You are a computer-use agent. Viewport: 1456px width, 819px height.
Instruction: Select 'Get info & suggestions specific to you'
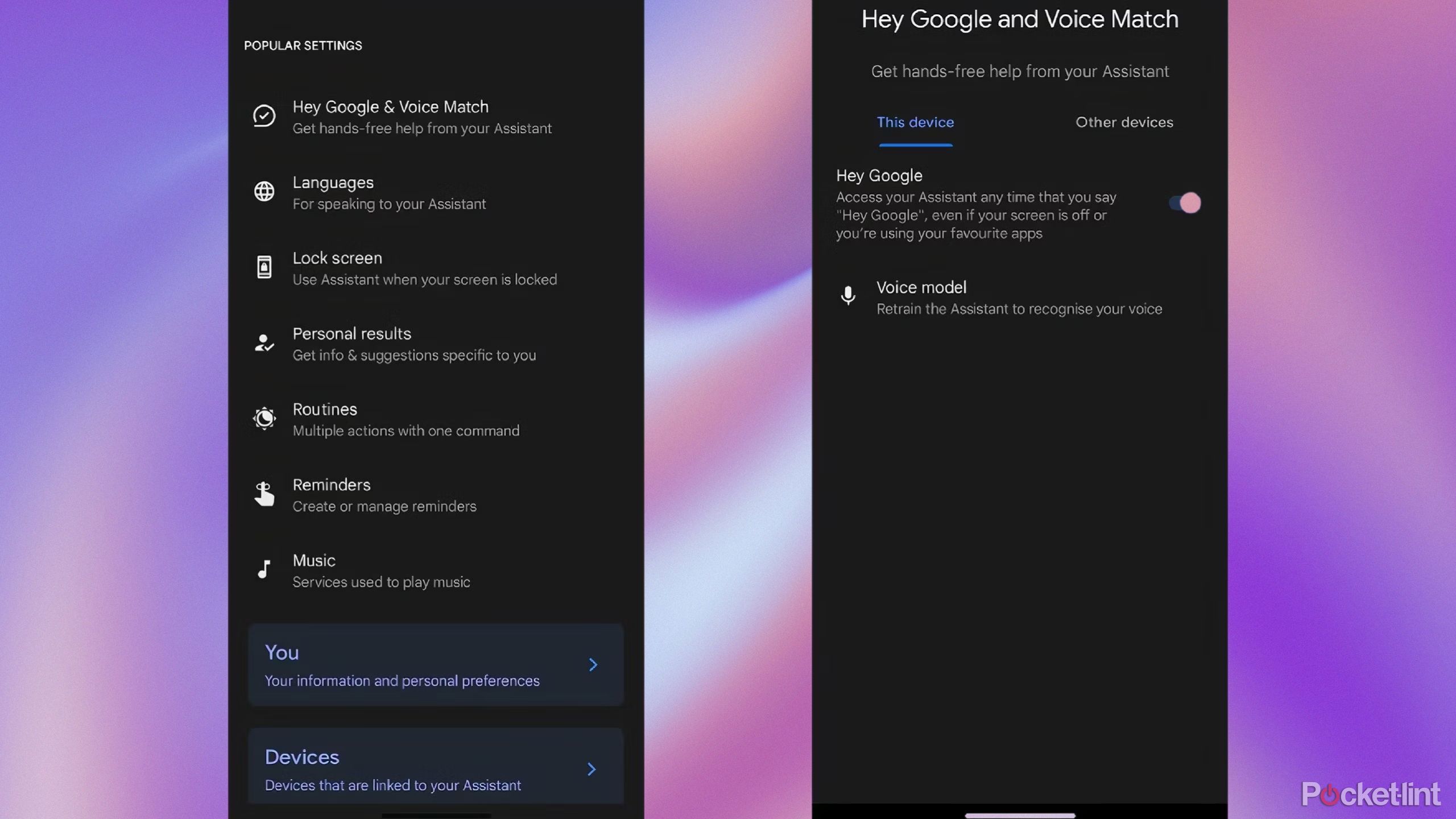(414, 355)
